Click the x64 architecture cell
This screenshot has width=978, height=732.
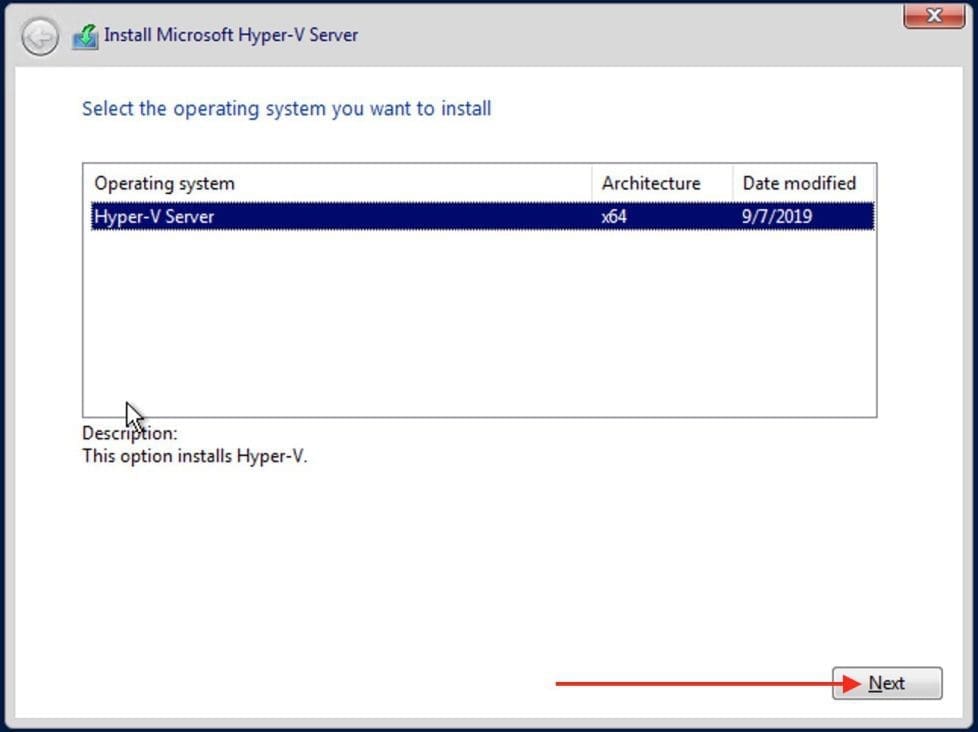click(x=614, y=216)
